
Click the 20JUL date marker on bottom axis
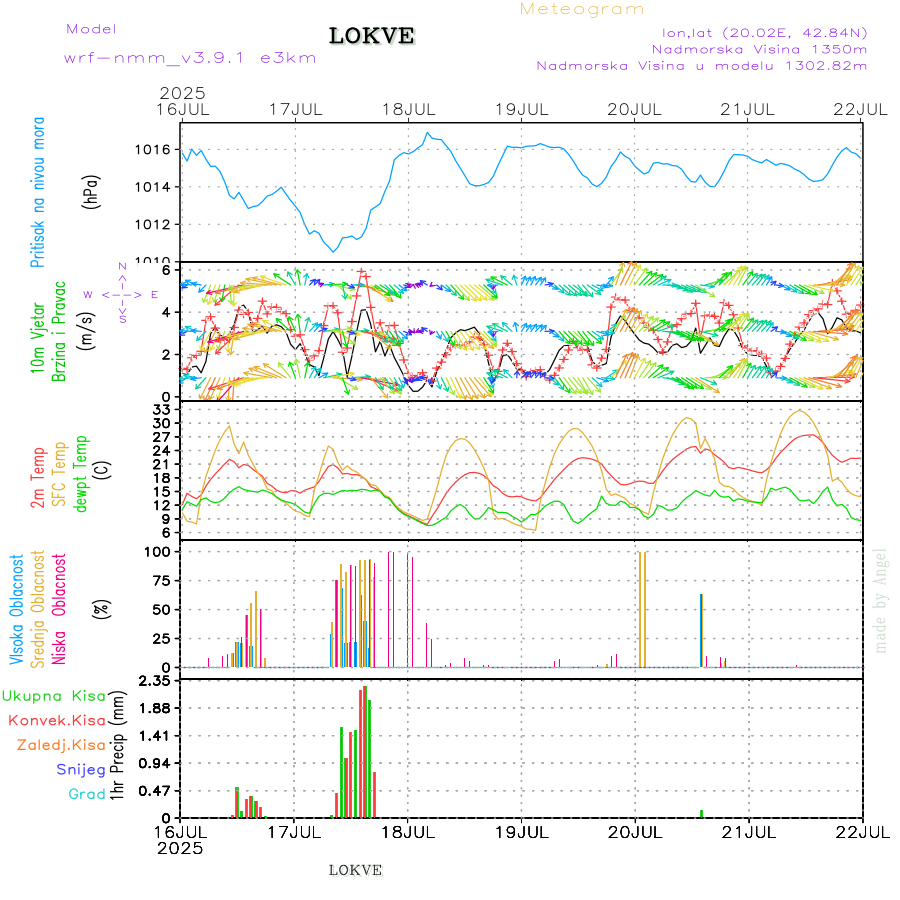point(635,831)
